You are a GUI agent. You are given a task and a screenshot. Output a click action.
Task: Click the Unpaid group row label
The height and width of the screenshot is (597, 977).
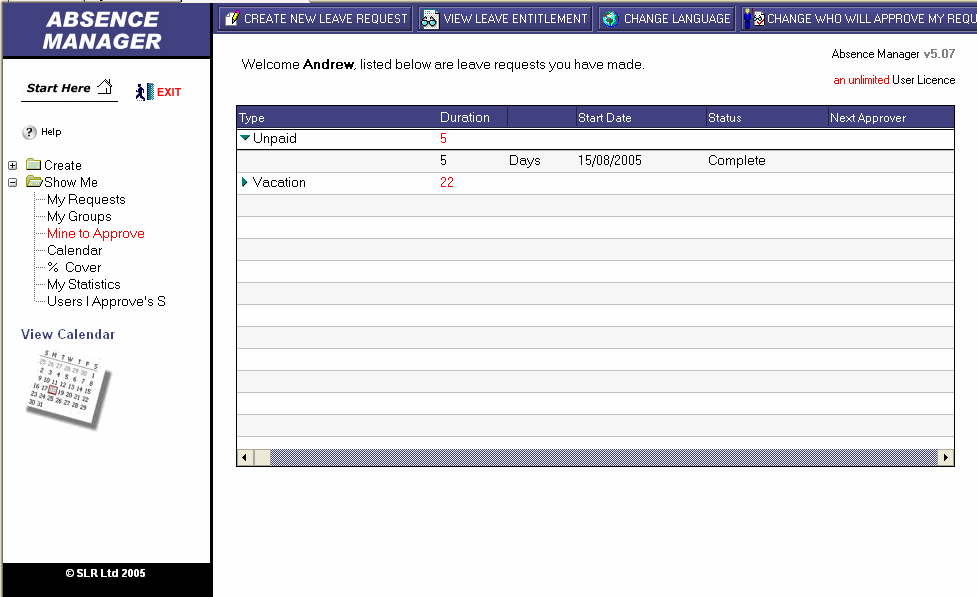274,138
